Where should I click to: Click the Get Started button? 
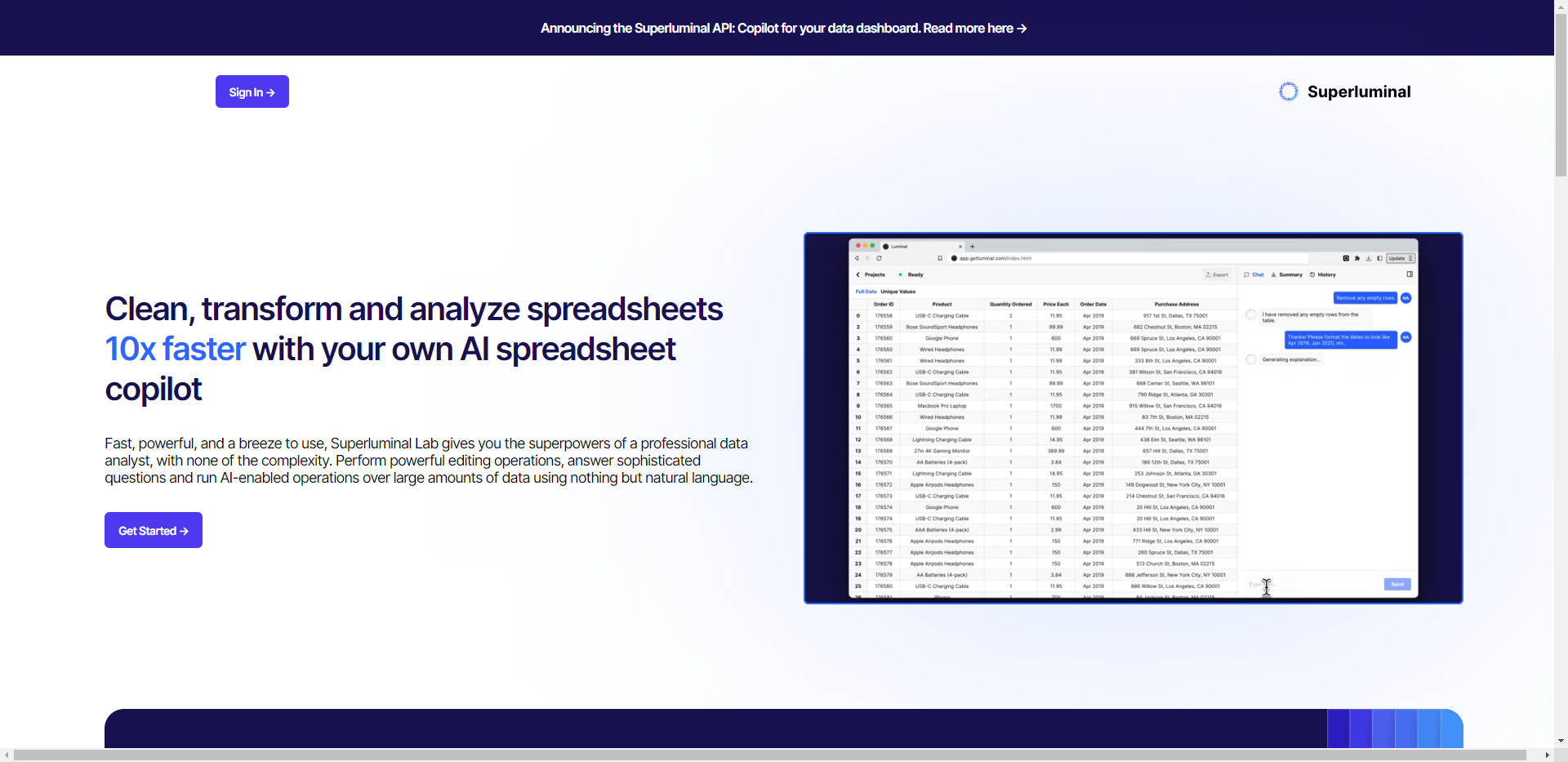tap(154, 530)
